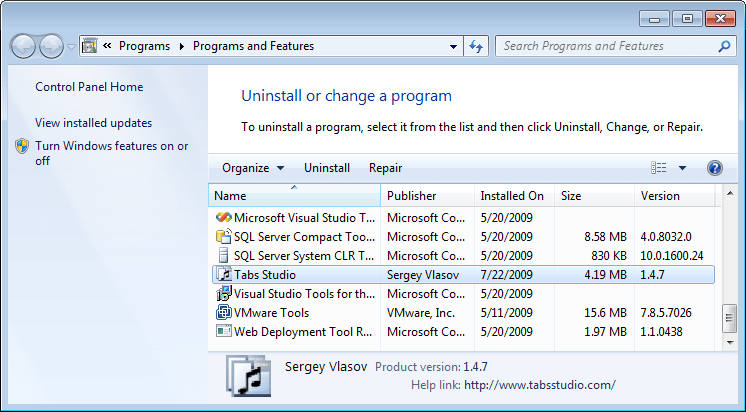Click the Microsoft Visual Studio T... icon
This screenshot has height=412, width=746.
coord(224,217)
